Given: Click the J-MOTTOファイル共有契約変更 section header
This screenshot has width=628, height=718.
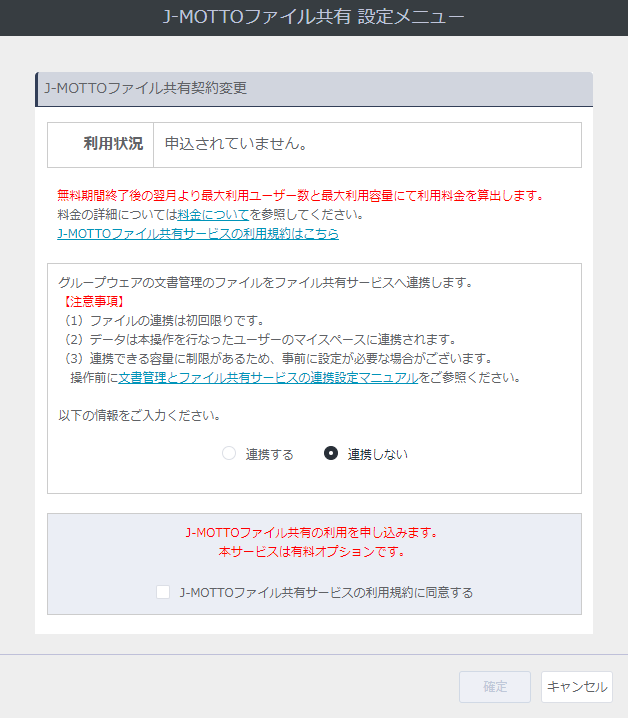Looking at the screenshot, I should click(x=314, y=89).
